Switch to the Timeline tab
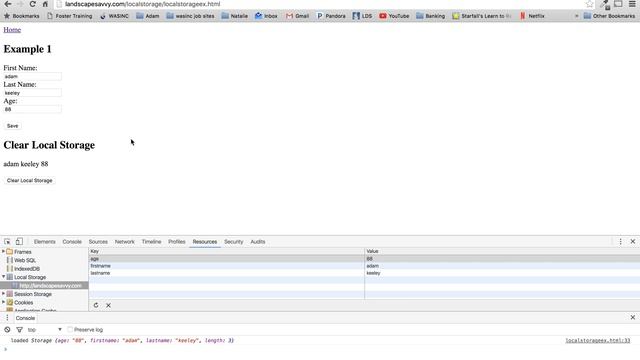Viewport: 640px width, 360px height. click(151, 242)
